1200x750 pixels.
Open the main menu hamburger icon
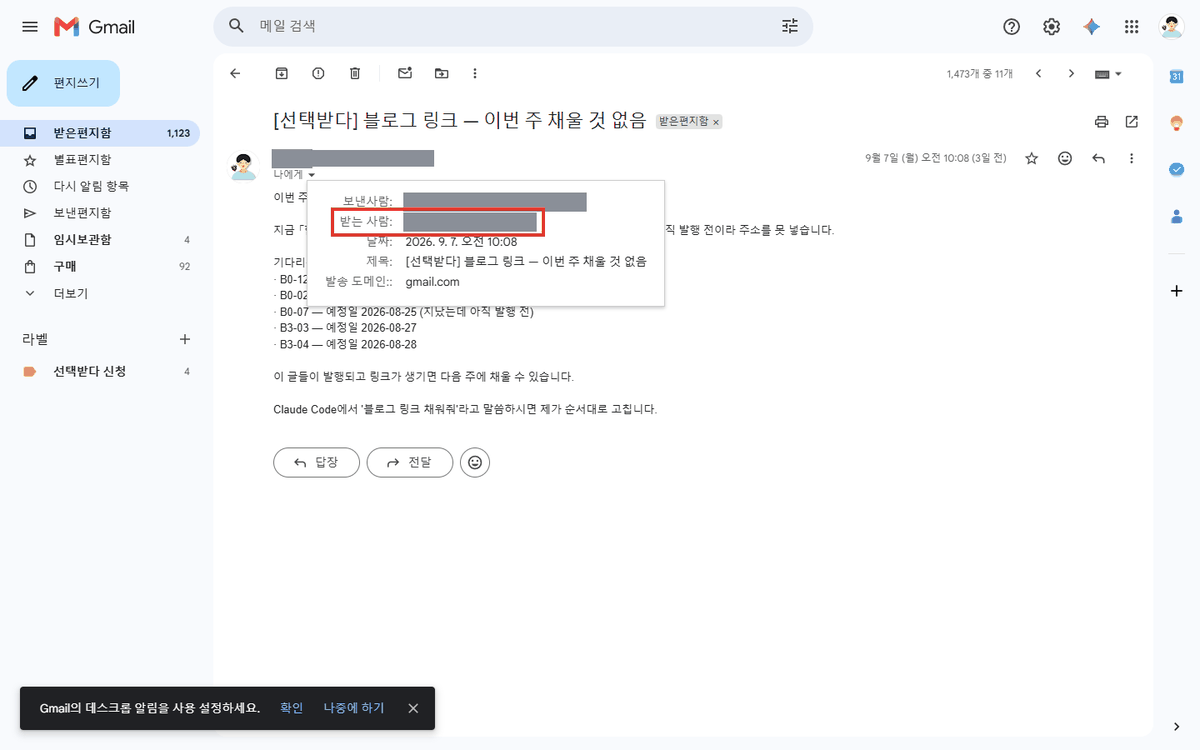(30, 27)
